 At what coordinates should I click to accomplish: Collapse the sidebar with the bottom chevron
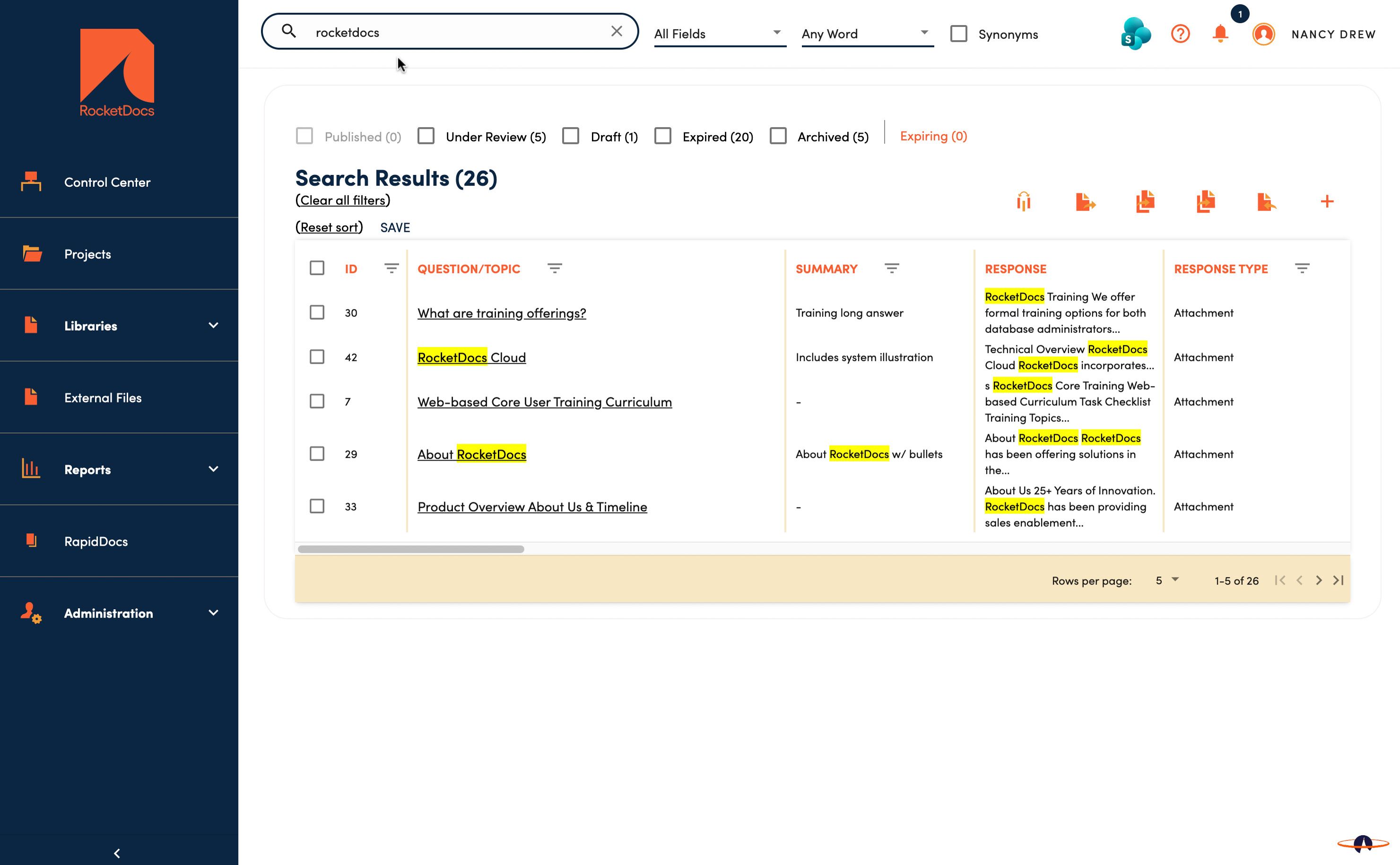pos(117,853)
